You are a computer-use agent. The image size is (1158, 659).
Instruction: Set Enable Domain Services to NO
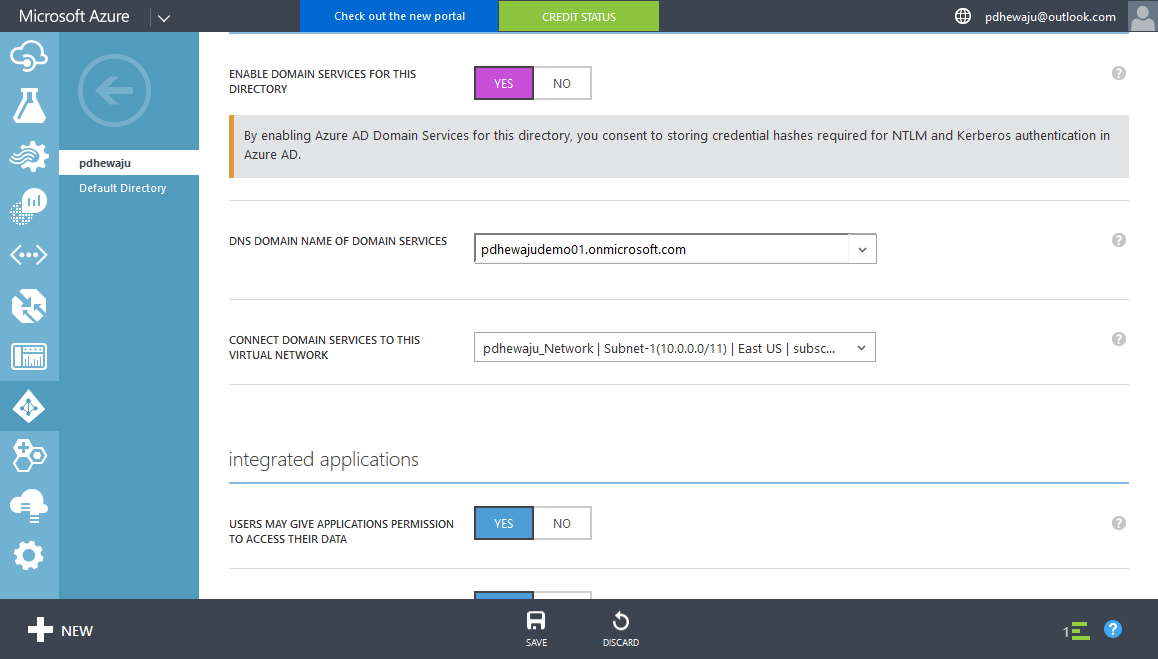[x=562, y=83]
